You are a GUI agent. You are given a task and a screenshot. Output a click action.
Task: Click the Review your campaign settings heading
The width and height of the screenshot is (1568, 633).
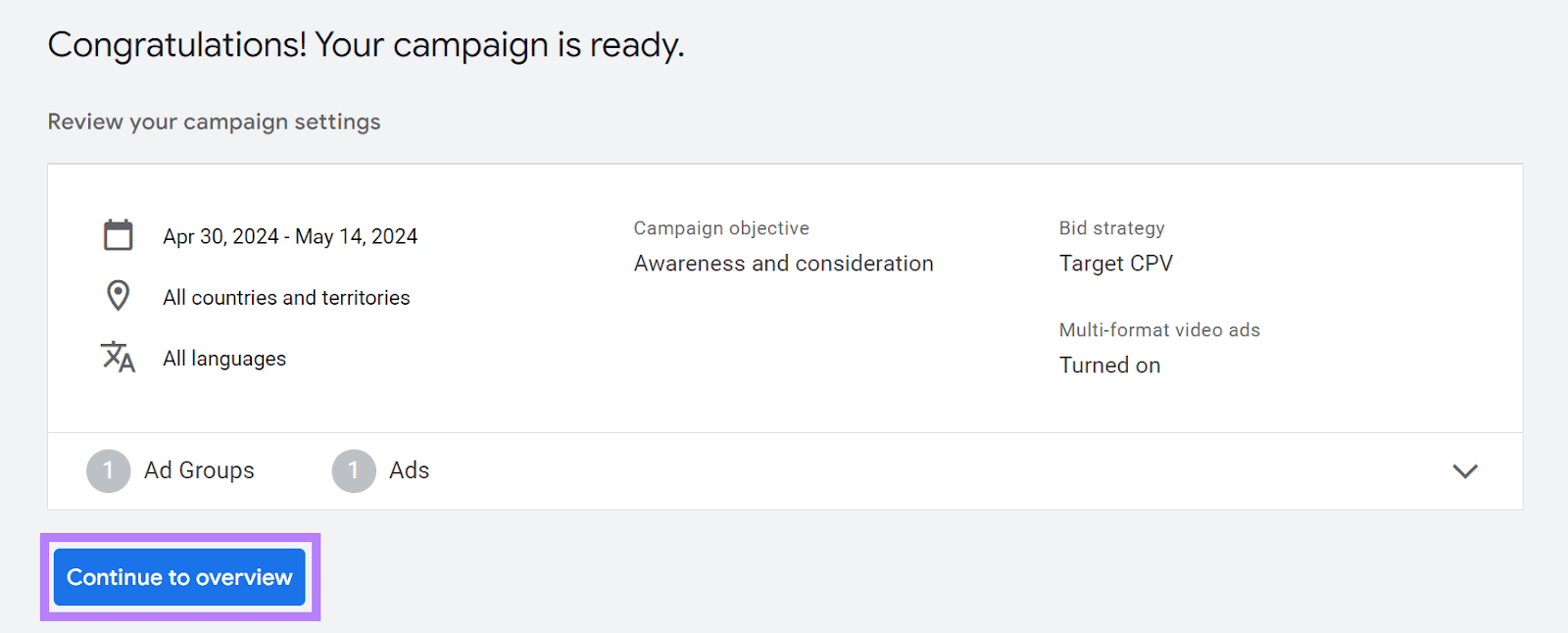(x=214, y=122)
